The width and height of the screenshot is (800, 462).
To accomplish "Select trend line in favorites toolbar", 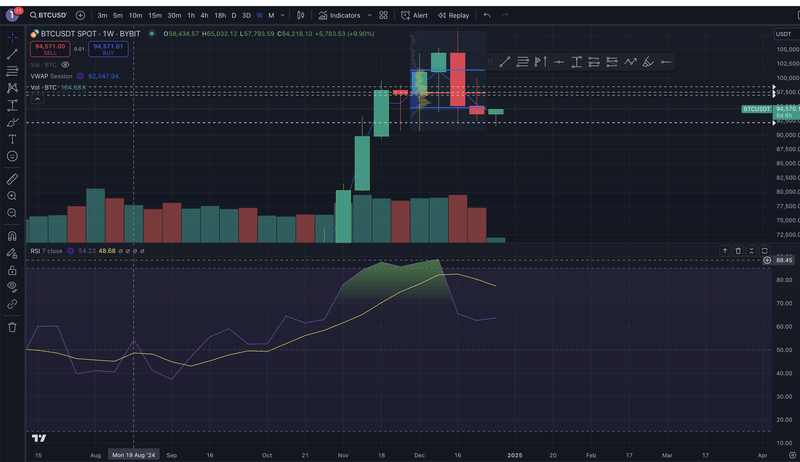I will pos(505,62).
